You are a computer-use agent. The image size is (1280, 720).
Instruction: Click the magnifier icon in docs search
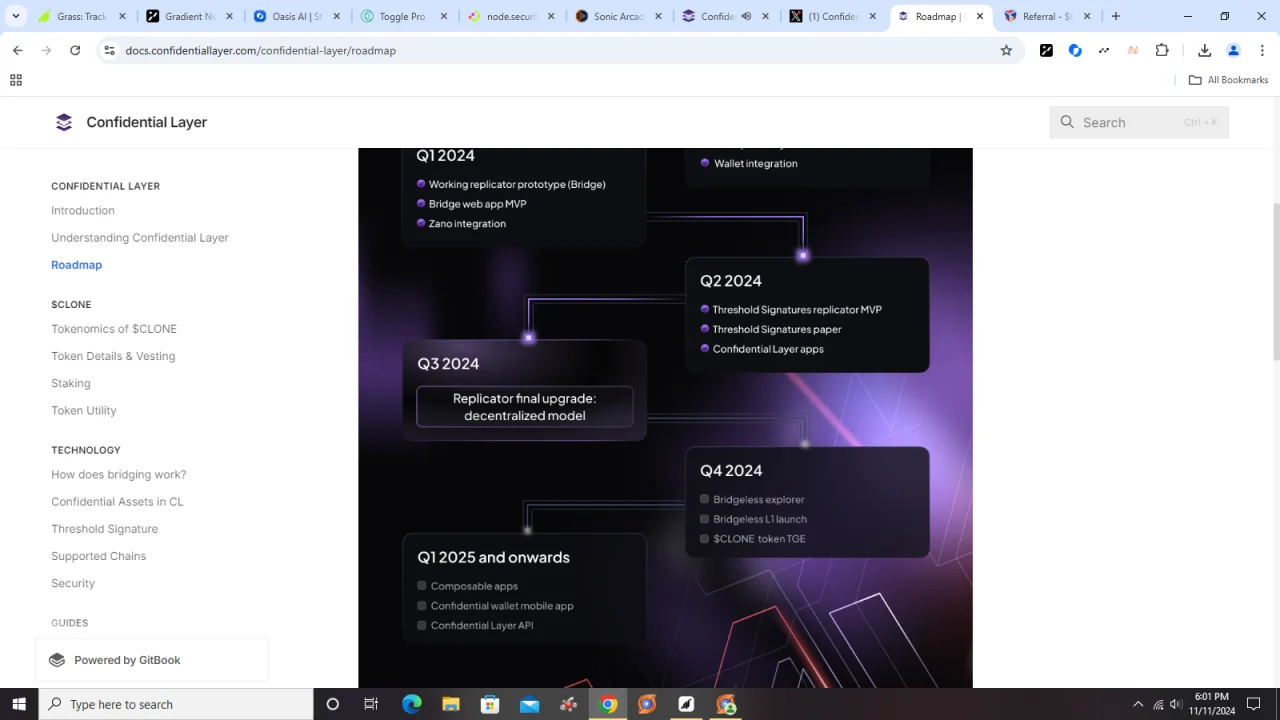click(x=1067, y=122)
